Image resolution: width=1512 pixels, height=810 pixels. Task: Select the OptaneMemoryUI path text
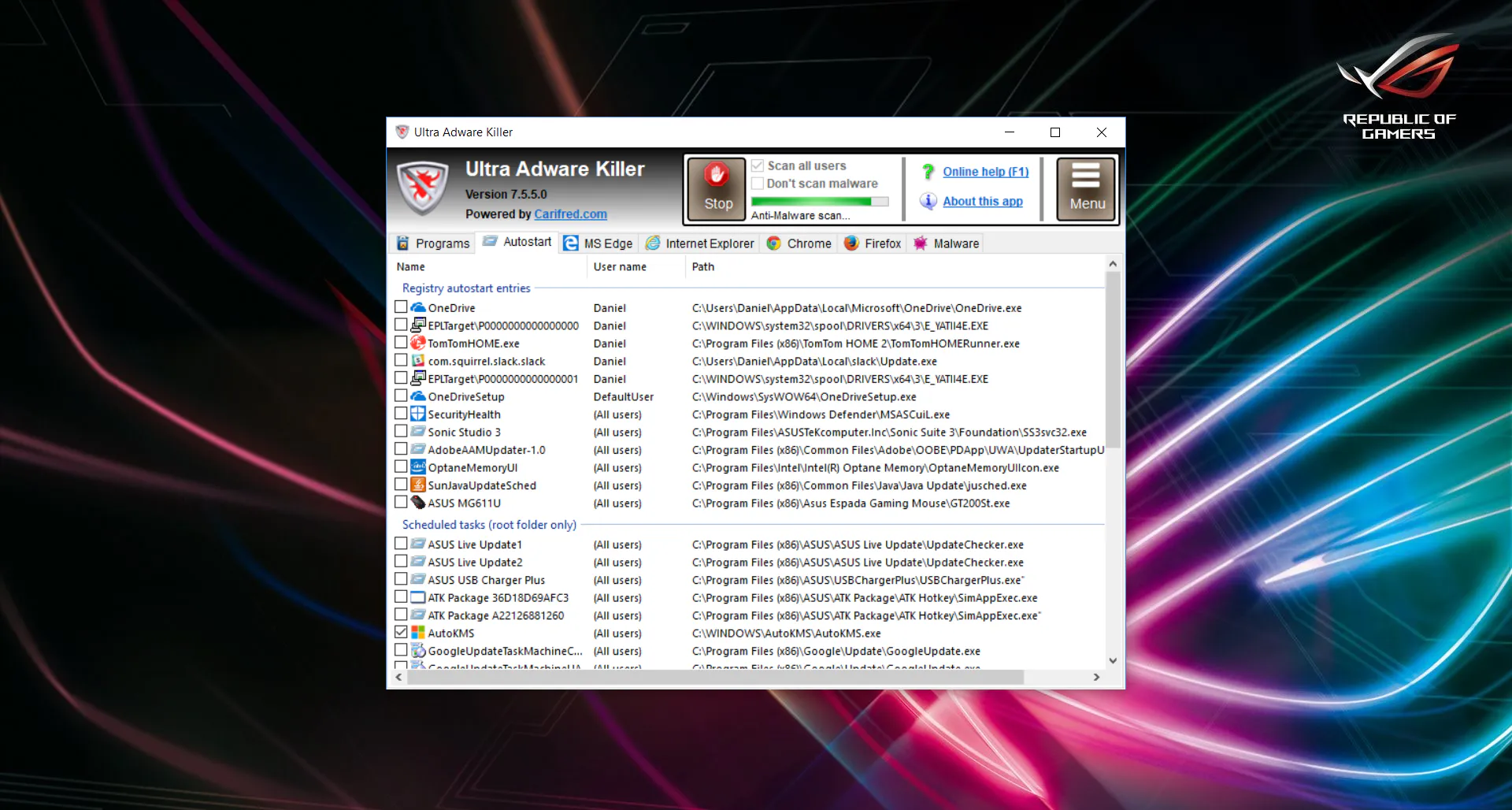point(875,468)
